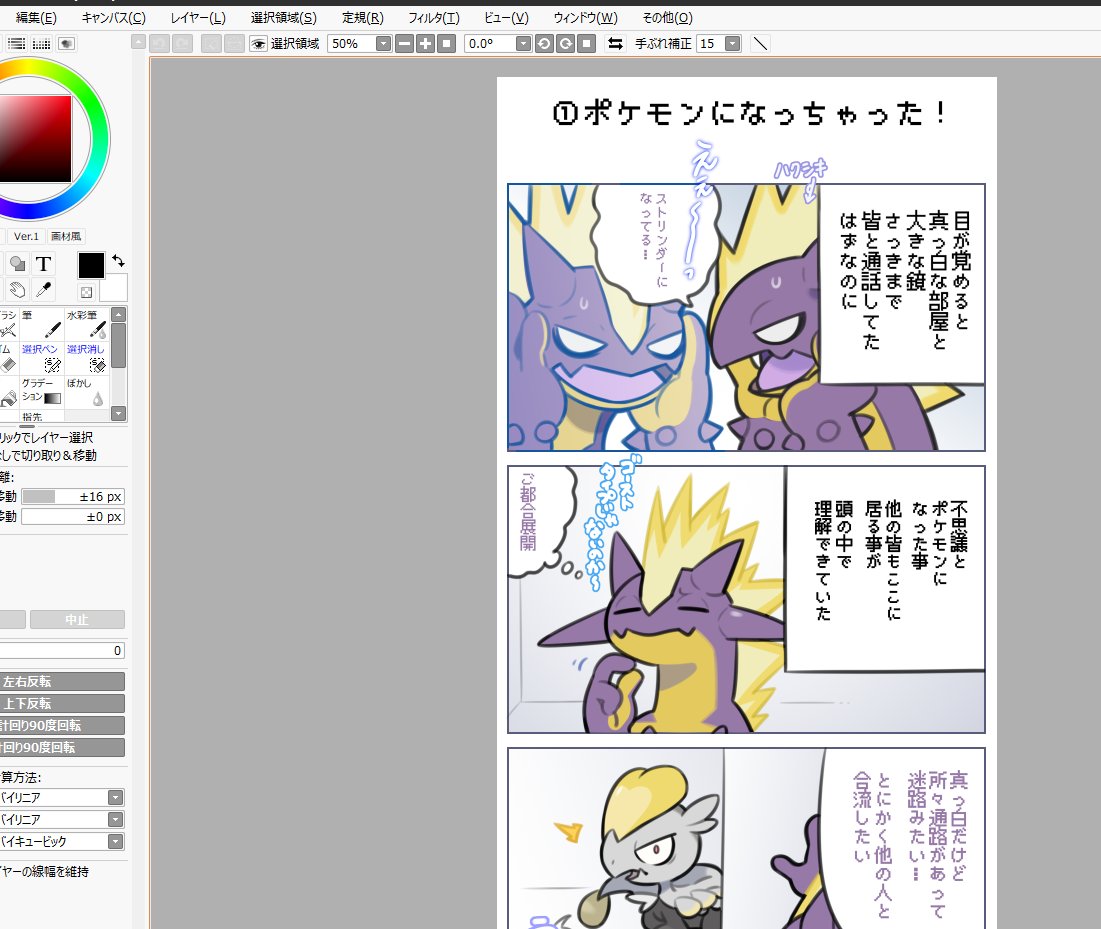Show the dotted grid swatch panel icon
The width and height of the screenshot is (1101, 929).
(x=41, y=44)
